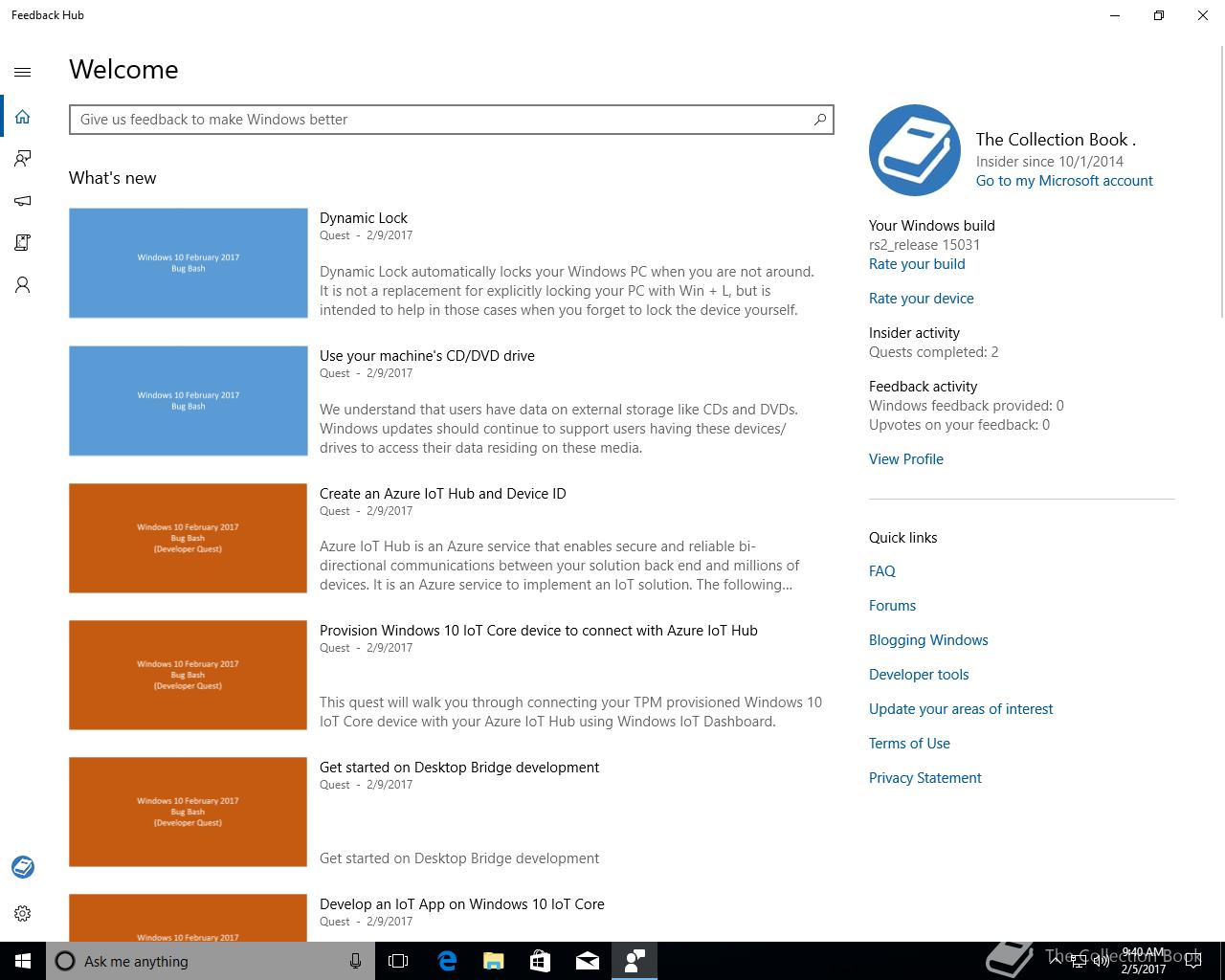Image resolution: width=1225 pixels, height=980 pixels.
Task: Open Forums quick link
Action: [892, 606]
